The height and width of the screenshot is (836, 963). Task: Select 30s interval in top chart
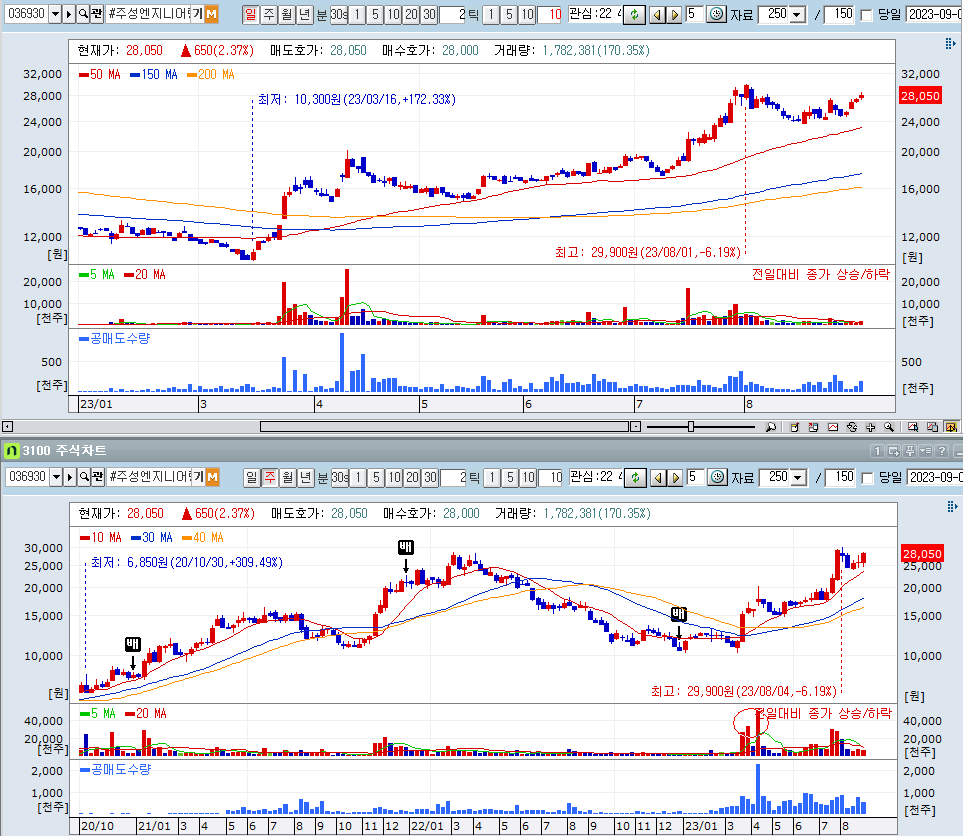point(339,14)
